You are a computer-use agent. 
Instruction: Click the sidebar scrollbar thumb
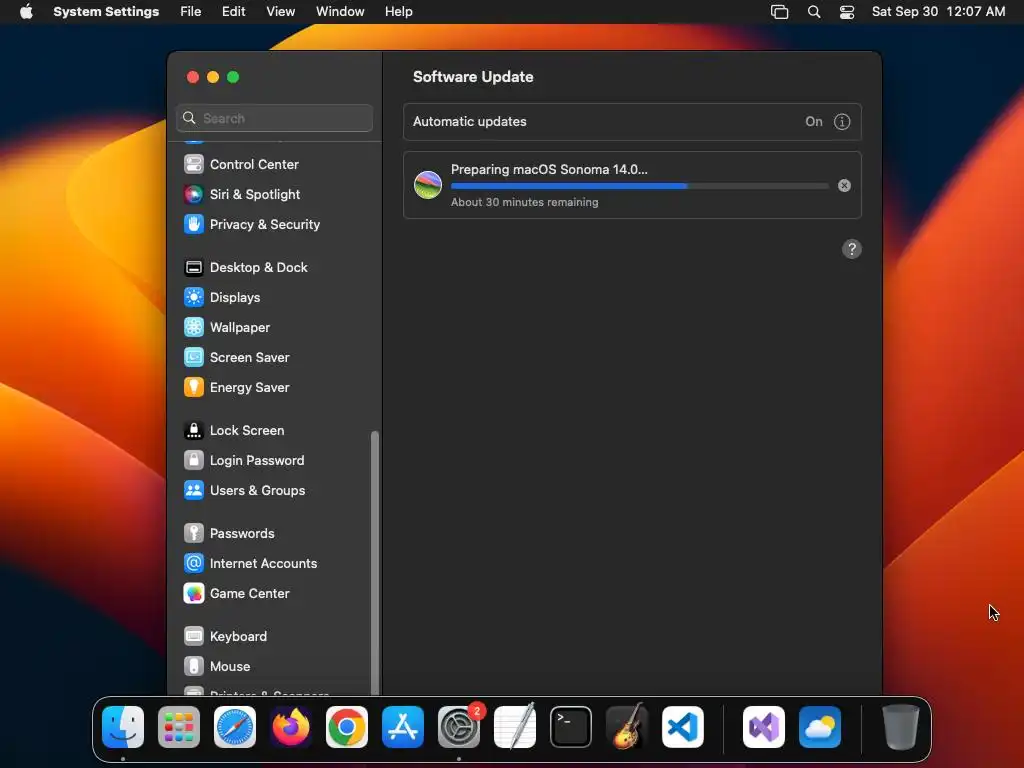[x=375, y=563]
